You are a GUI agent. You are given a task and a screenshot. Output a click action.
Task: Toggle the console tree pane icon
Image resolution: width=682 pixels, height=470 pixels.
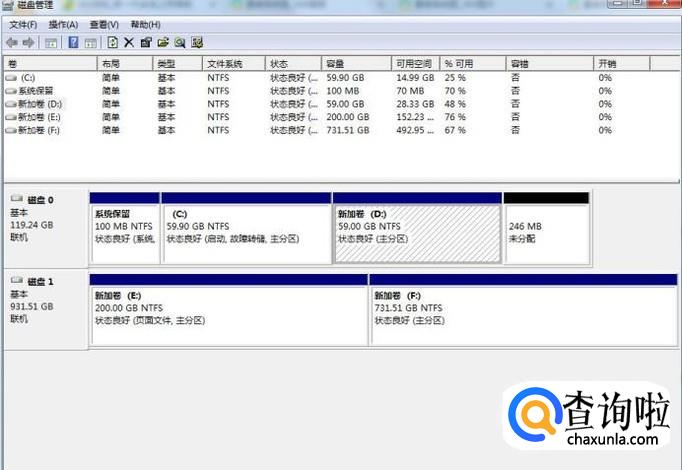(51, 43)
